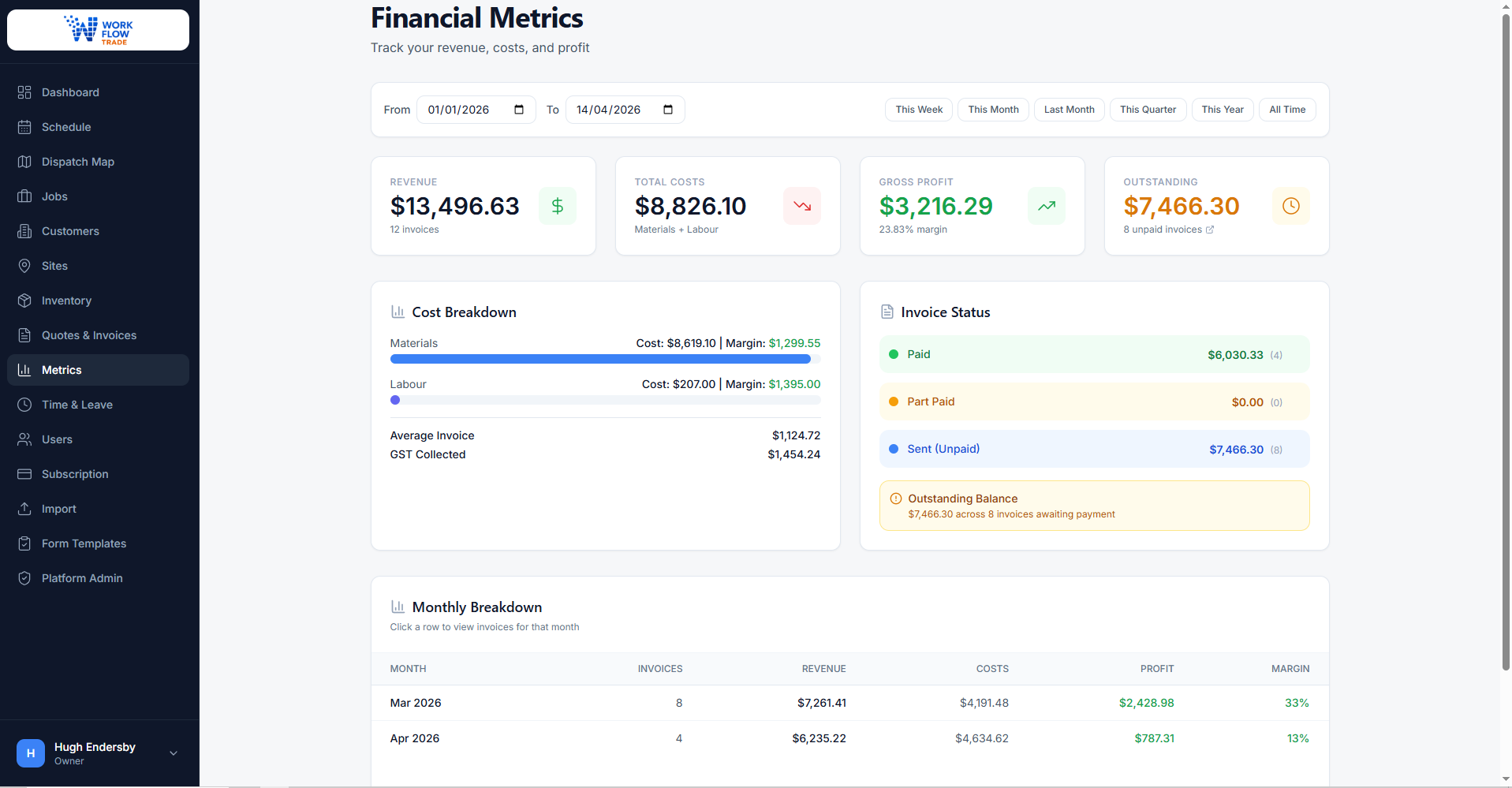Click the Sent (Unpaid) status row
This screenshot has height=788, width=1512.
click(1094, 449)
